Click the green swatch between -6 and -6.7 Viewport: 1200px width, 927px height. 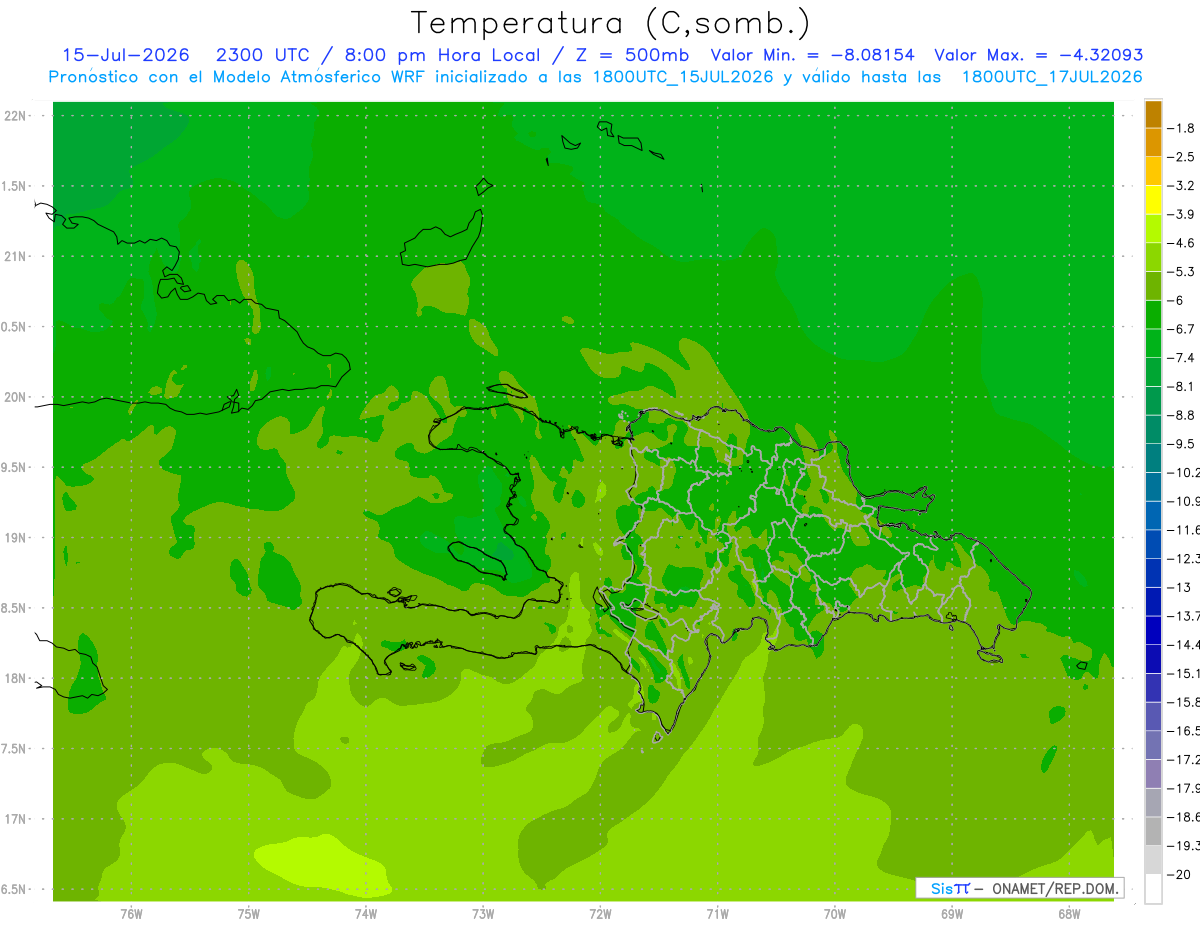1153,315
